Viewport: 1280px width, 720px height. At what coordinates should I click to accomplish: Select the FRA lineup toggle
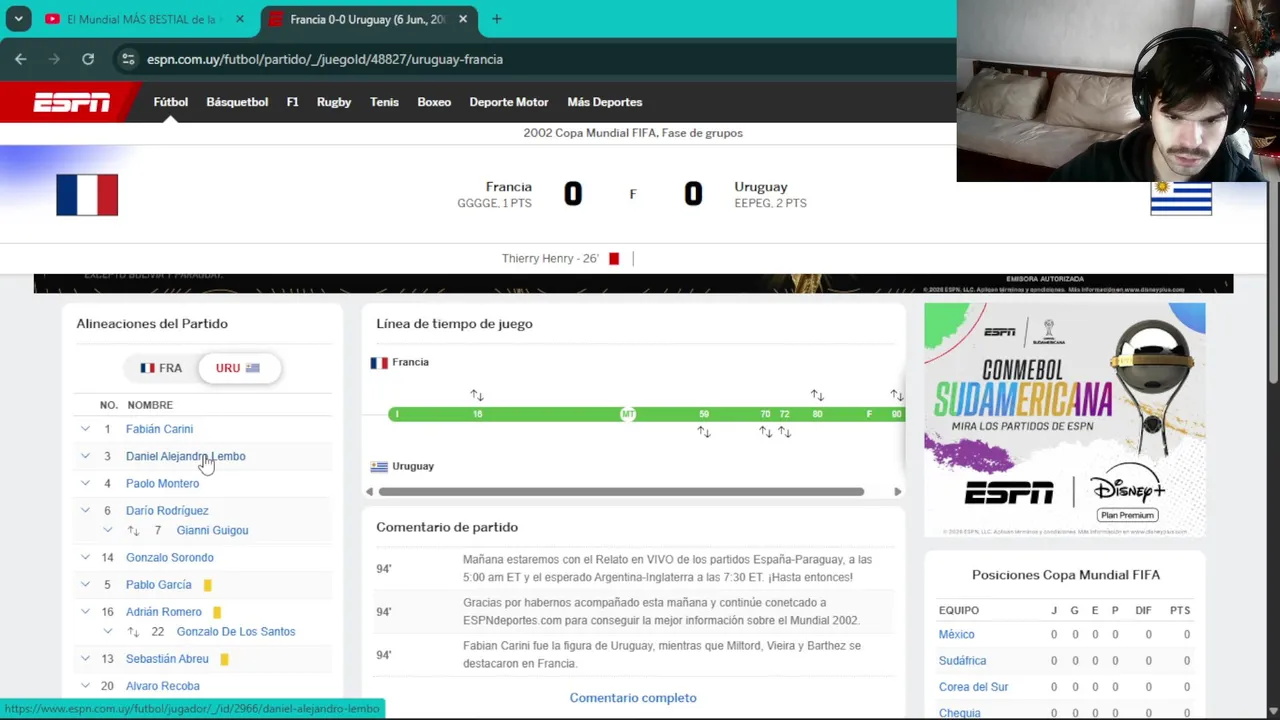(x=161, y=368)
